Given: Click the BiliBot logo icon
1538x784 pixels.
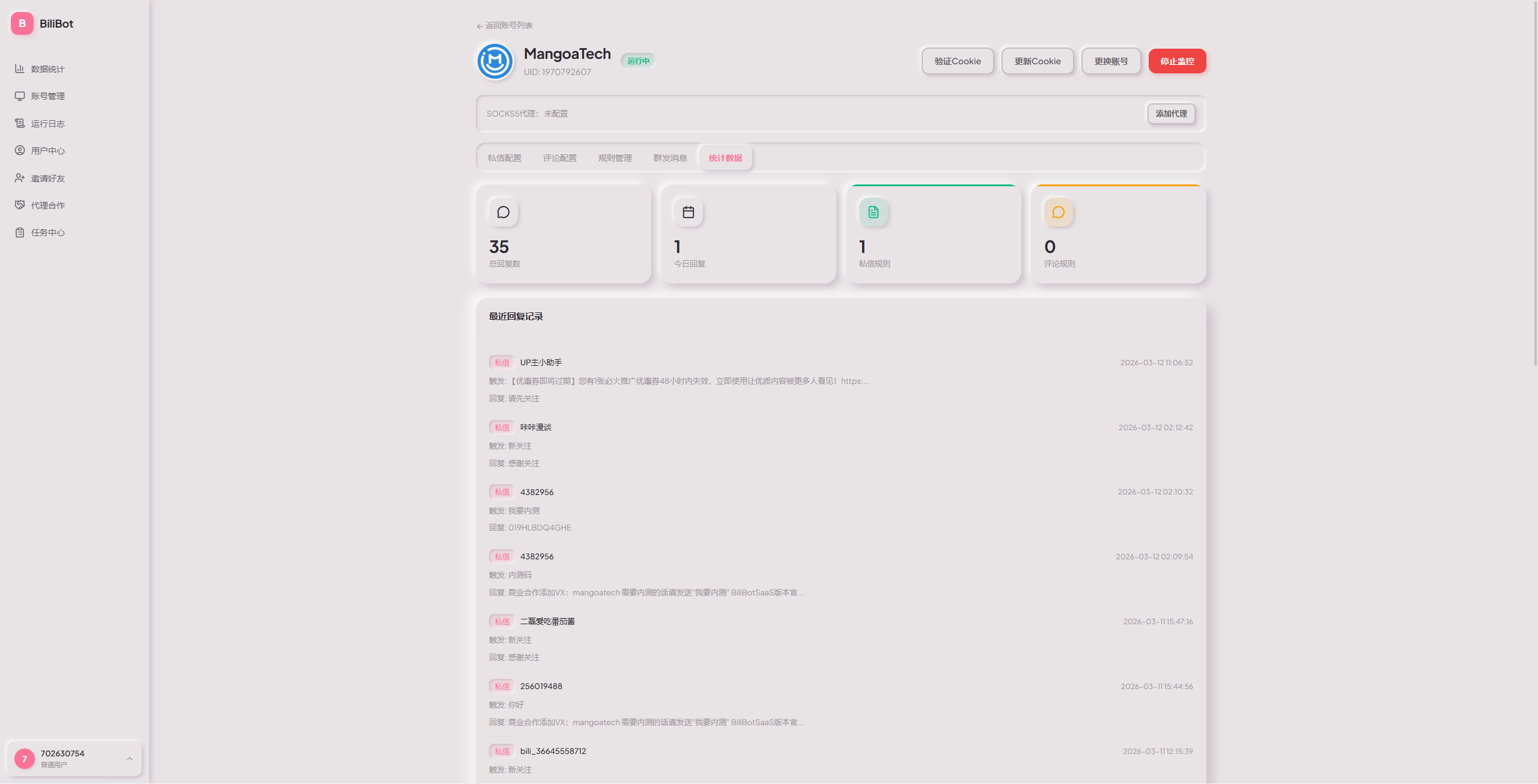Looking at the screenshot, I should 22,23.
